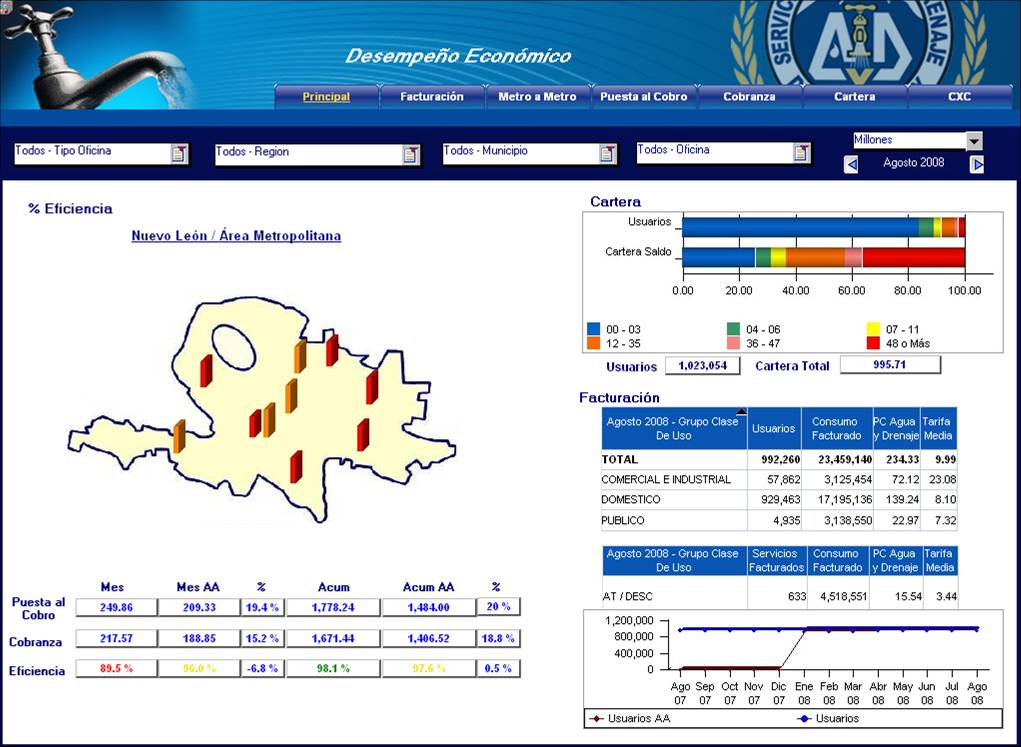Click Cobranza Acum value 1,671.44
Screen dimensions: 1021x747
coord(333,638)
